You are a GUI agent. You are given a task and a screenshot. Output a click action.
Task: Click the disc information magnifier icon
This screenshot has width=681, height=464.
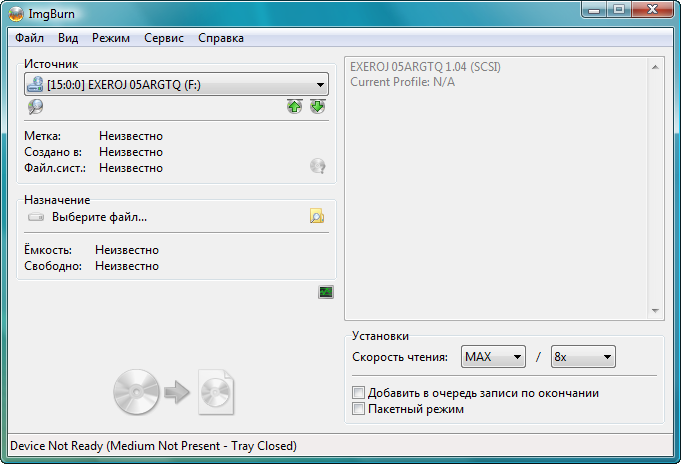pos(35,106)
